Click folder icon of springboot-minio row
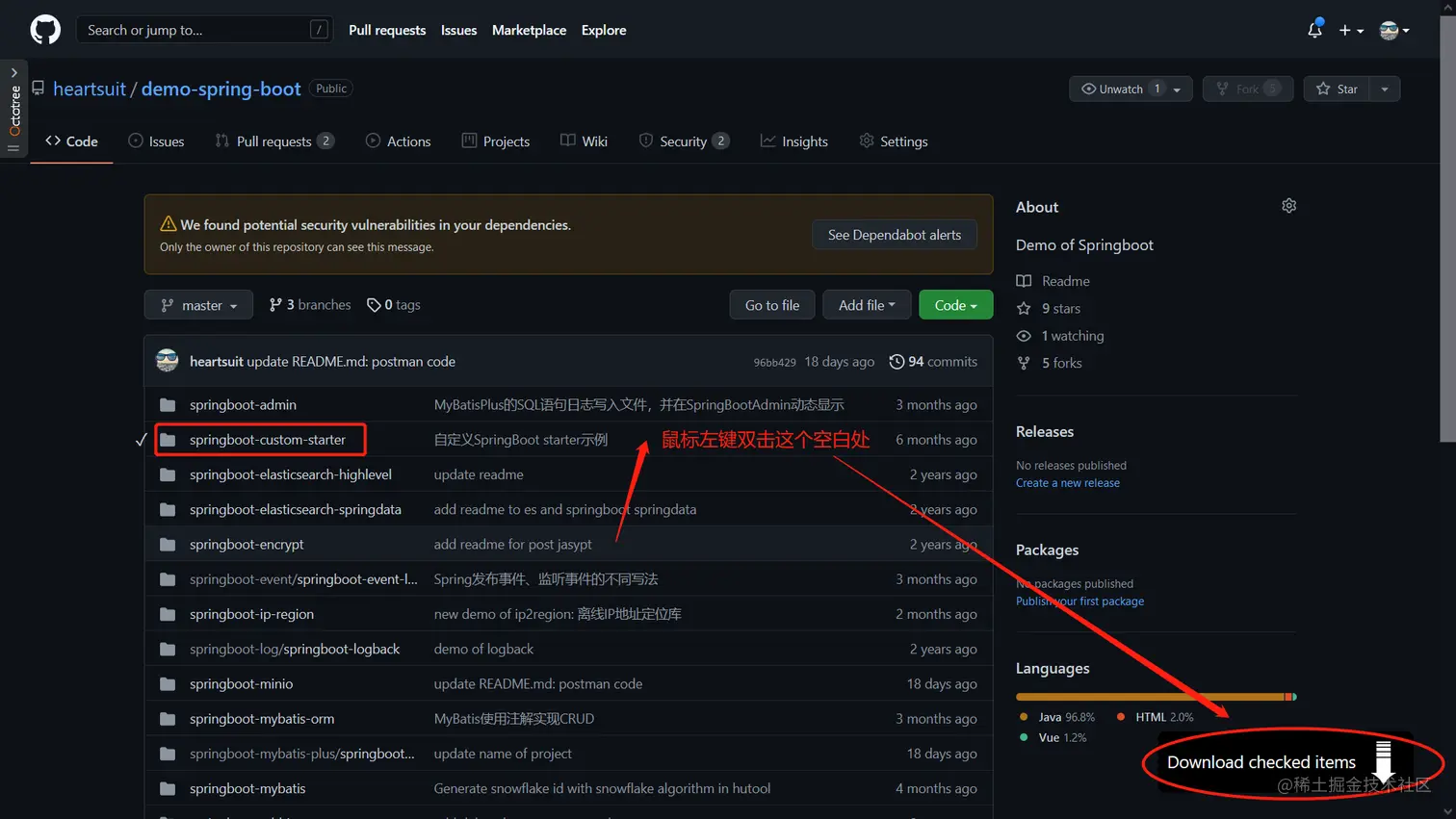 (168, 684)
